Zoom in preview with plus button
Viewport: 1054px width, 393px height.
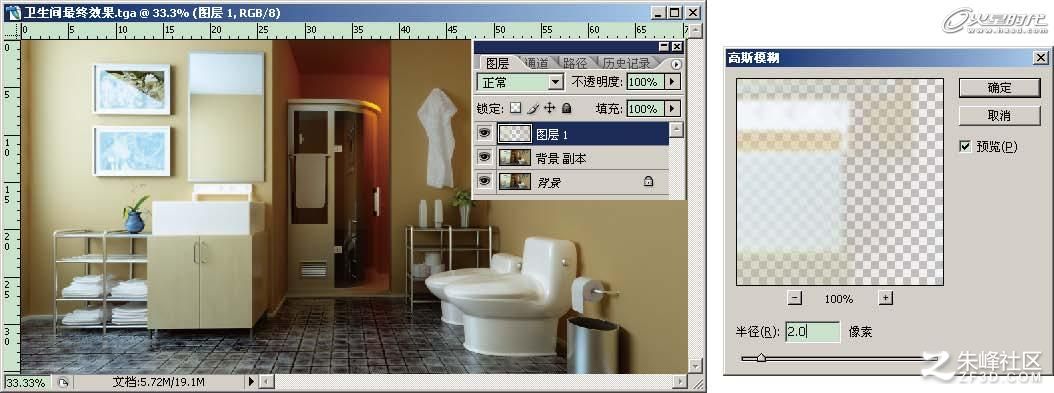coord(885,298)
